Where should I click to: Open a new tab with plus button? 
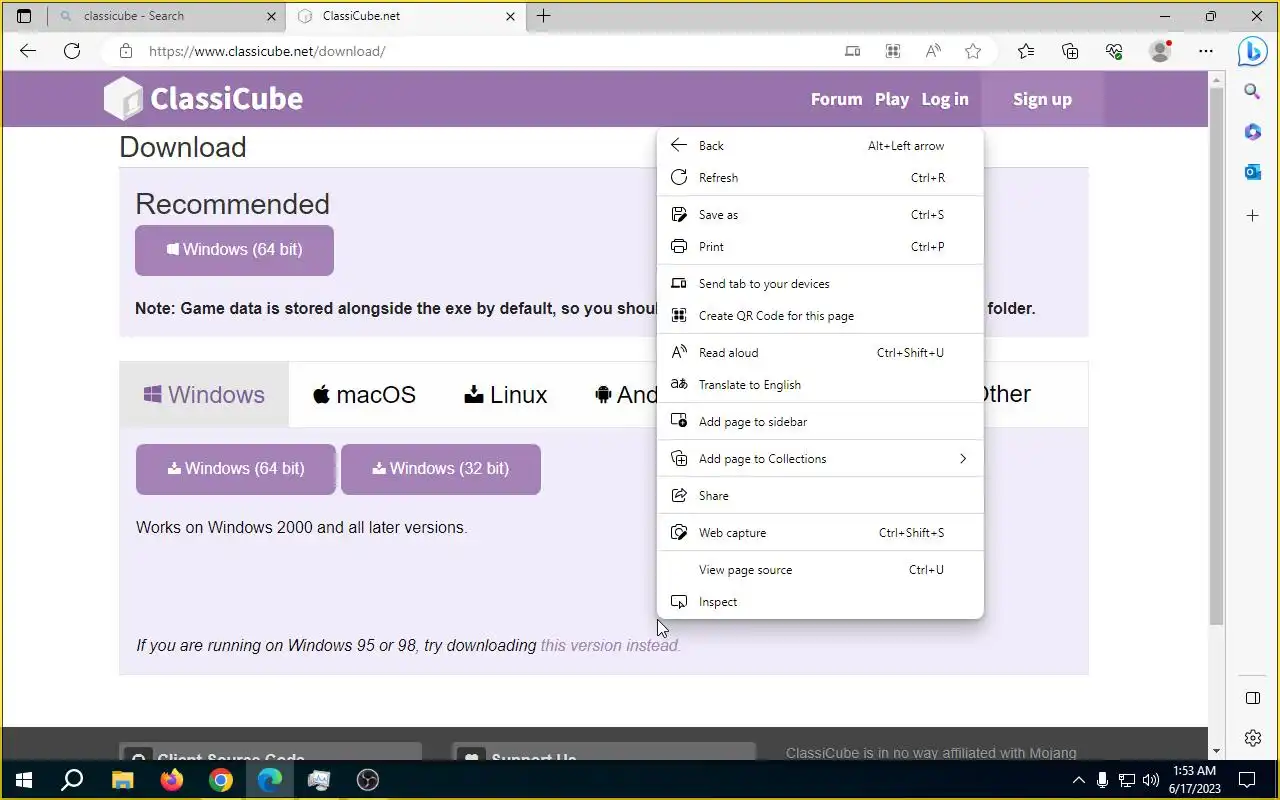tap(543, 16)
